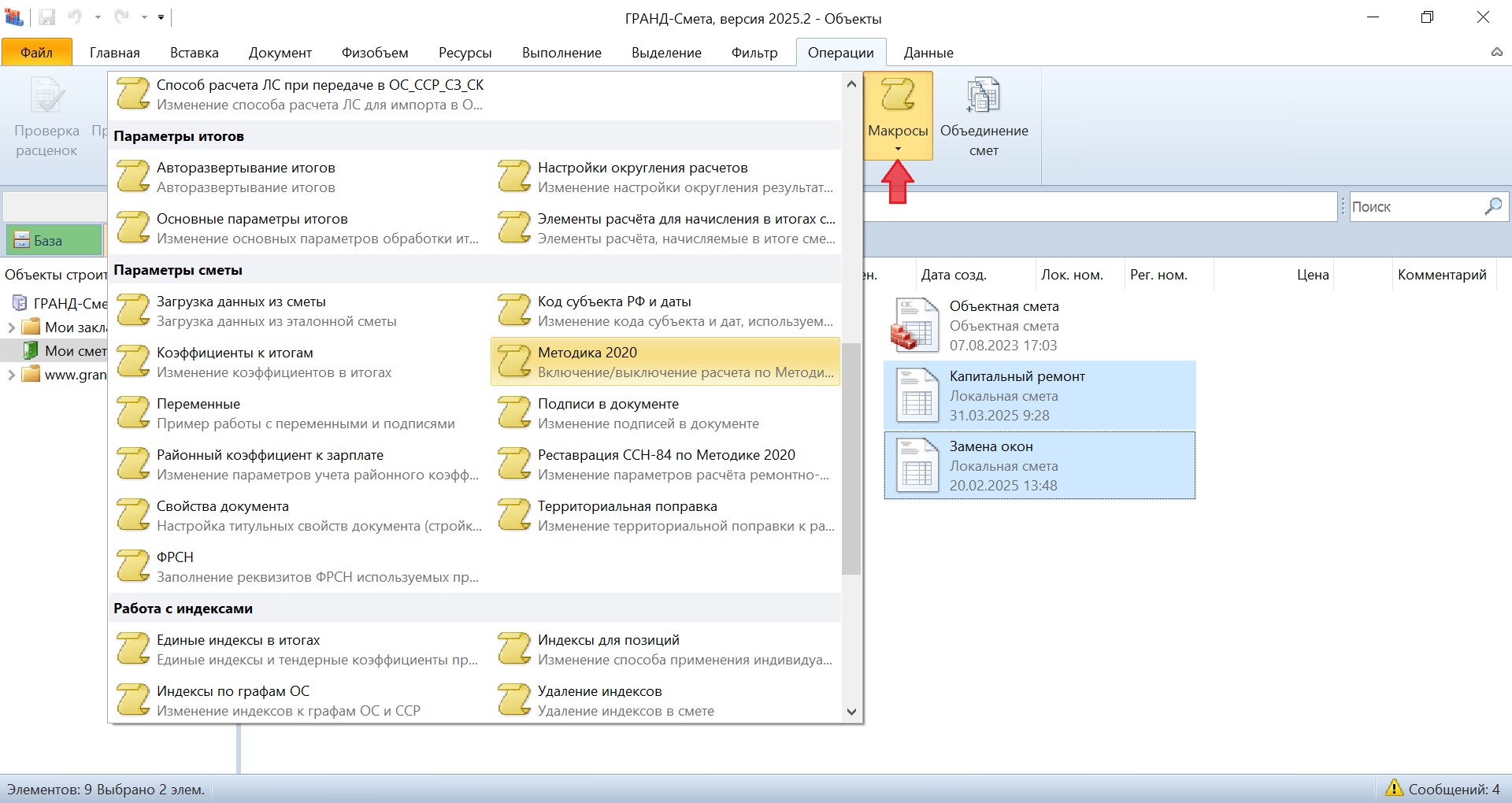Switch to the Выделение ribbon tab
This screenshot has height=803, width=1512.
pos(666,53)
